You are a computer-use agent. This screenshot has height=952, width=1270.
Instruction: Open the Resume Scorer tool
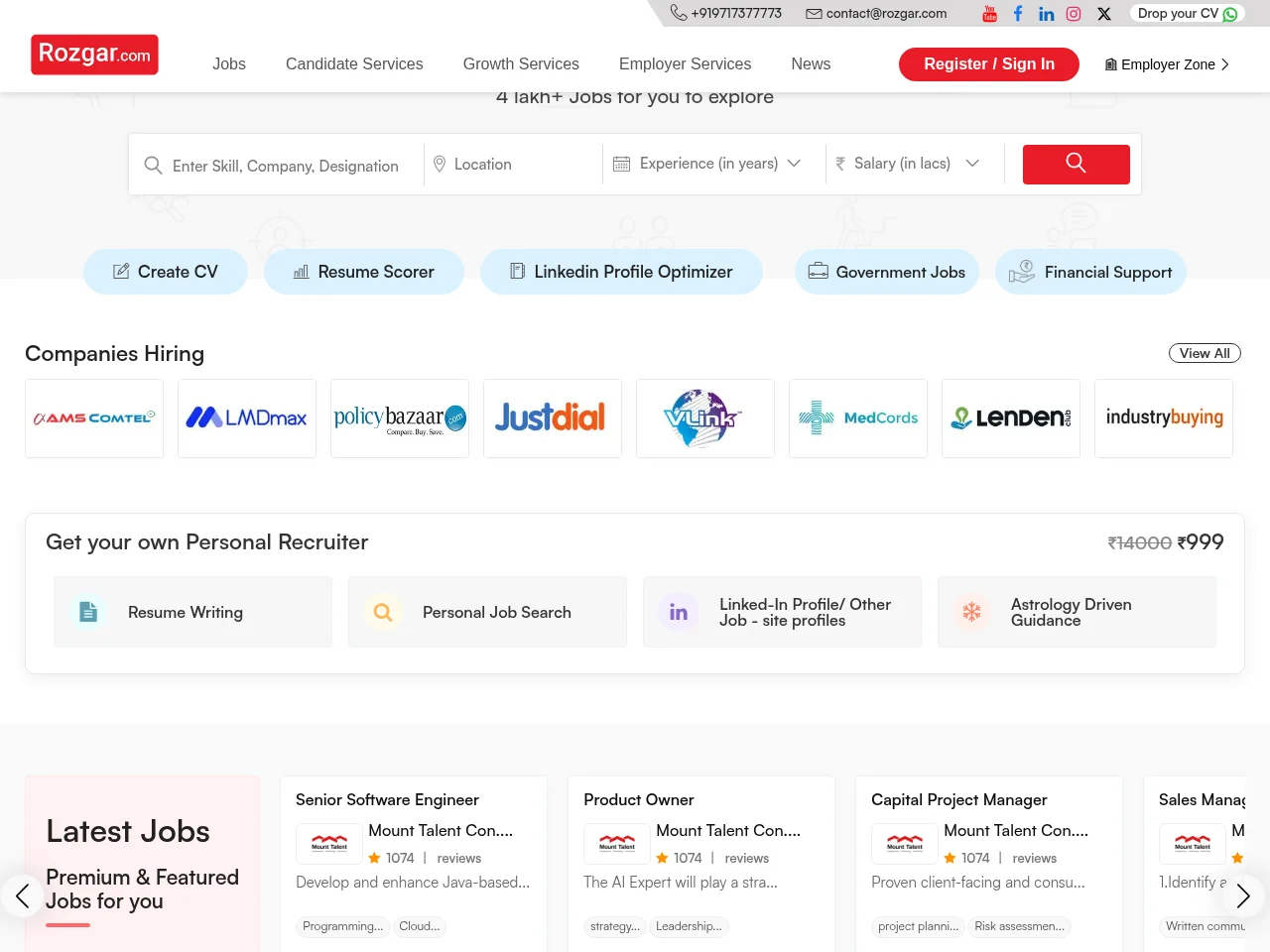pos(364,272)
